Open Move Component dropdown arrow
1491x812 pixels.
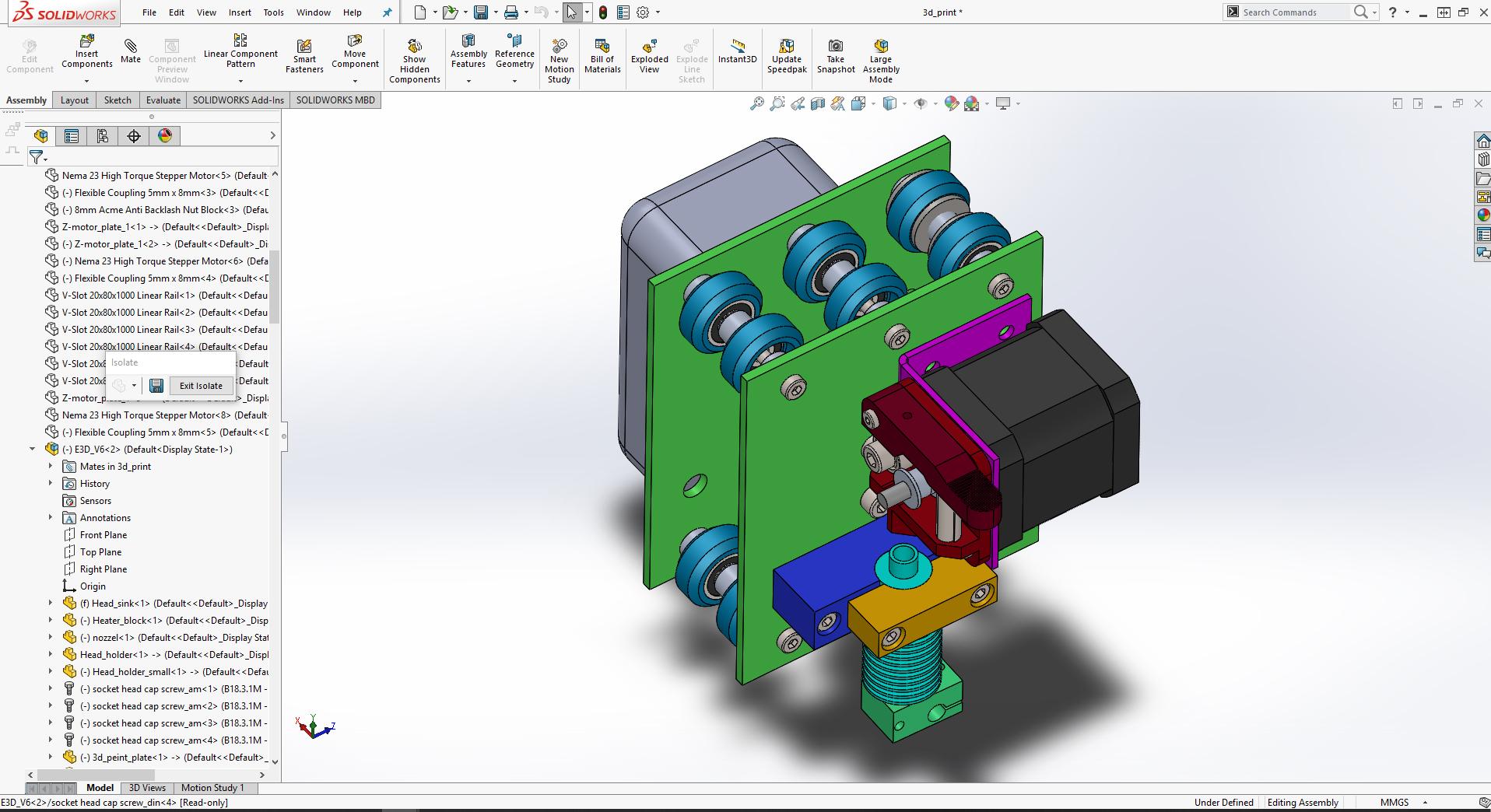pos(355,81)
